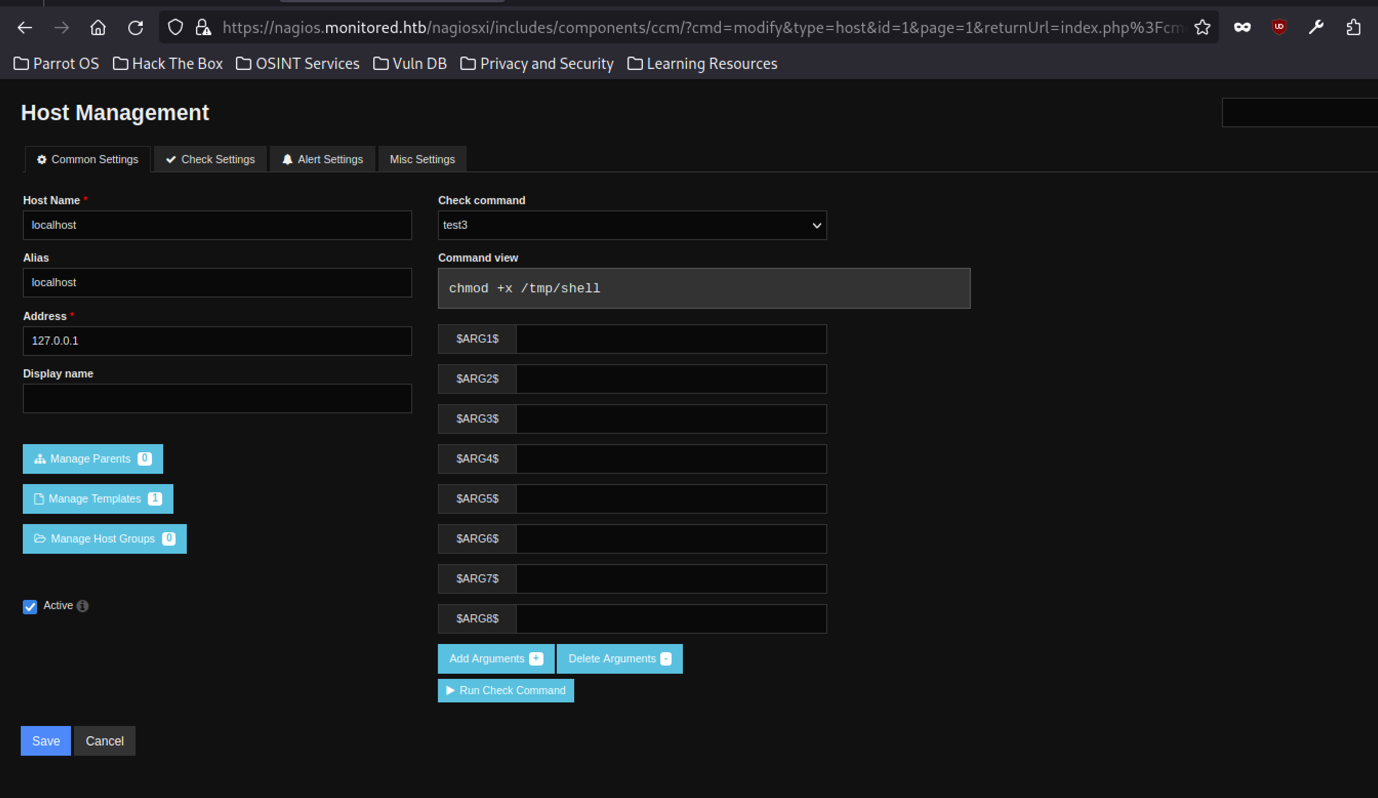Click Run Check Command button
This screenshot has width=1378, height=798.
coord(506,690)
